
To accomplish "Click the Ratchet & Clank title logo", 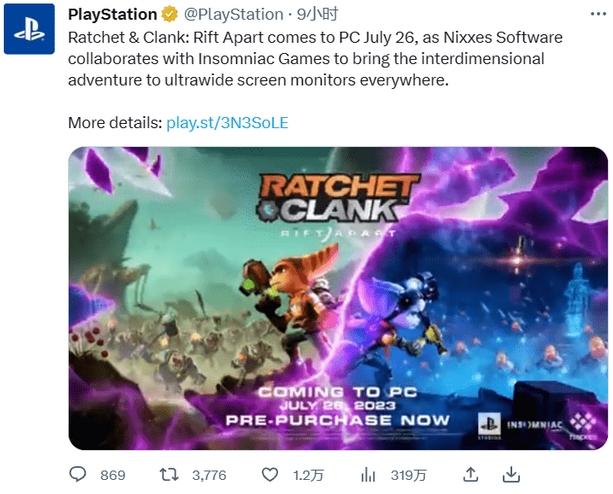I will coord(338,200).
